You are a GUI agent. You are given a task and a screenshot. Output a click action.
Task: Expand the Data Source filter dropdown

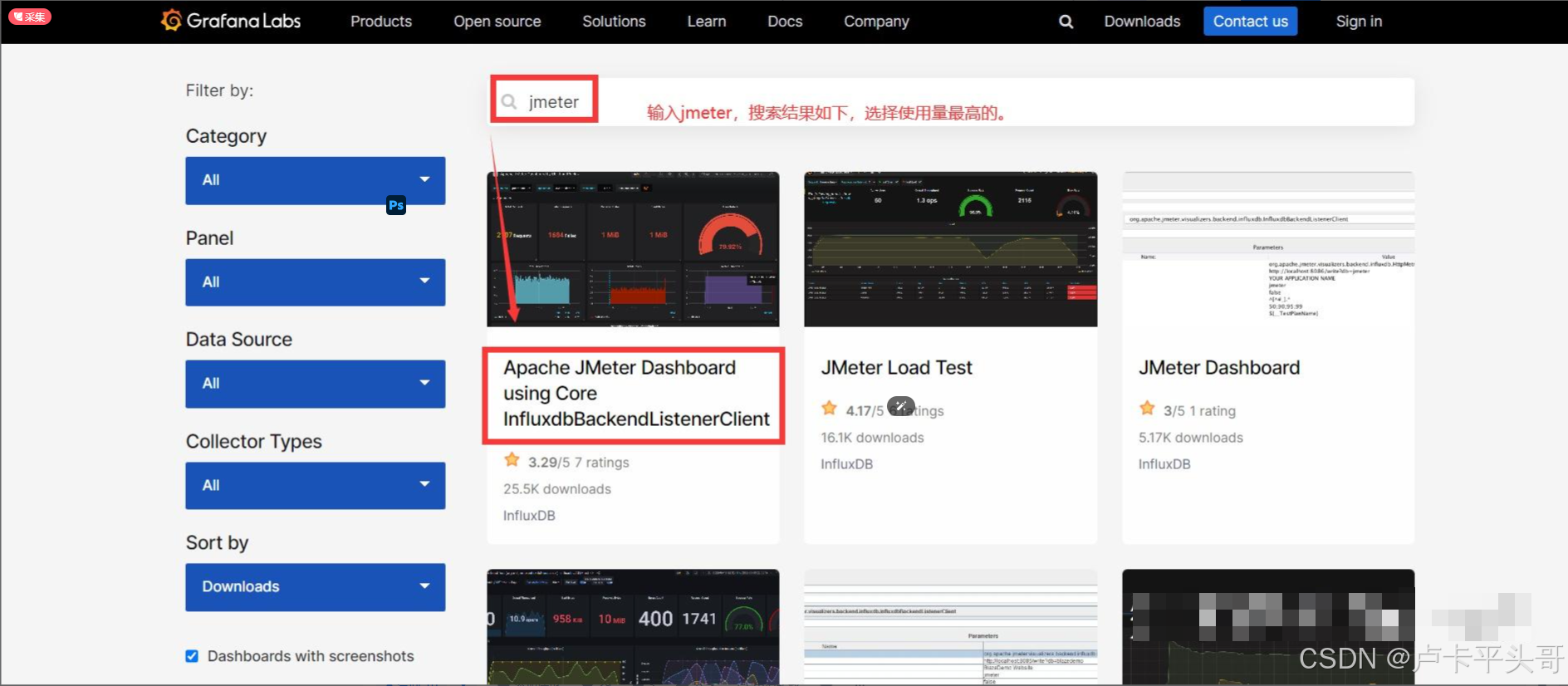tap(316, 384)
